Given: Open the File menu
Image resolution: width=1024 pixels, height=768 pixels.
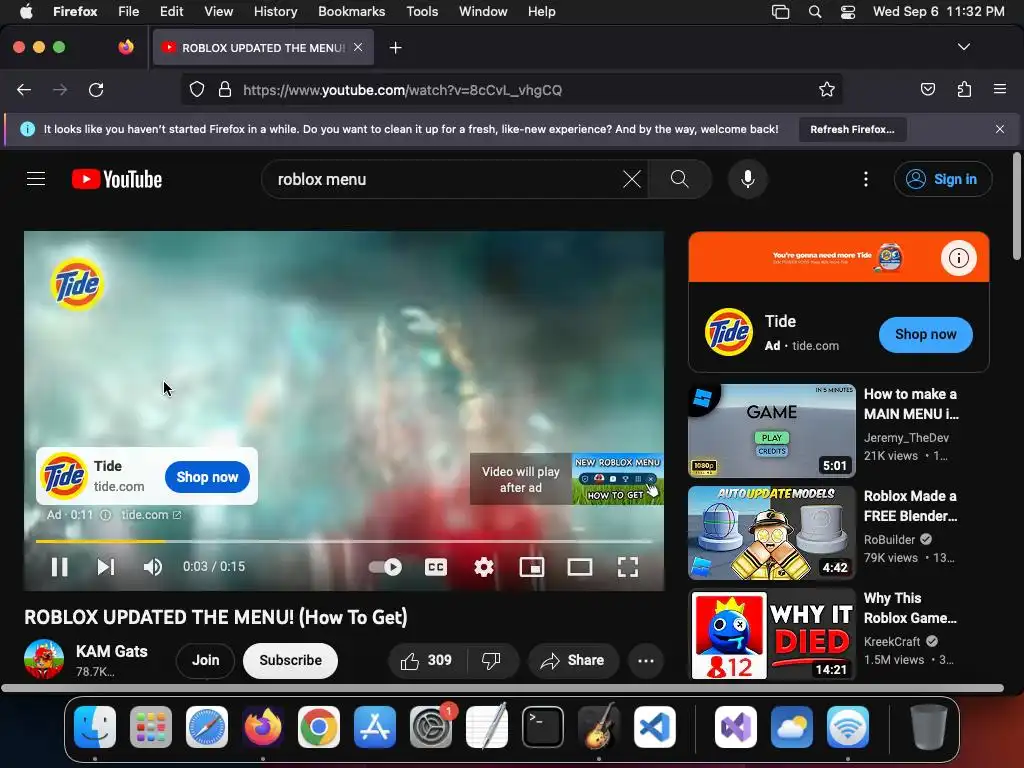Looking at the screenshot, I should click(128, 11).
